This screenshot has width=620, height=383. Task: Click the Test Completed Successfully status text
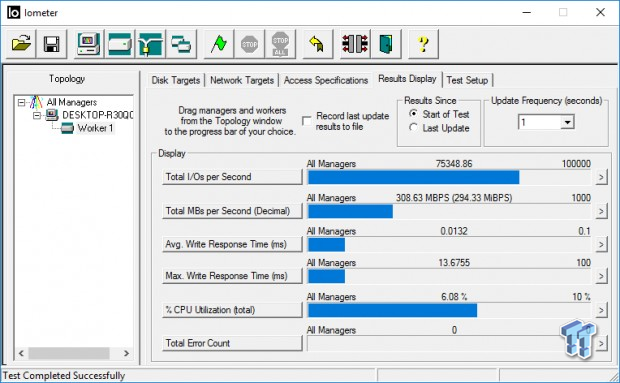tap(64, 375)
